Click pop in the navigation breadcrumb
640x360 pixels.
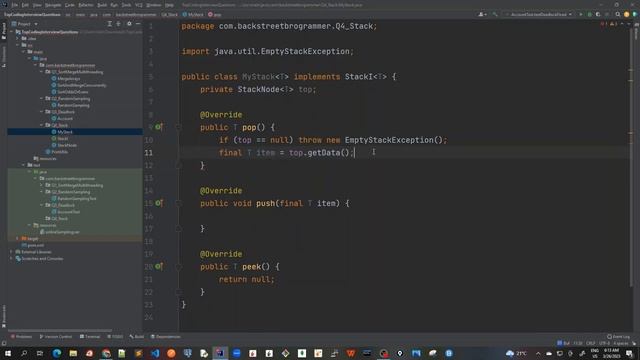tap(215, 14)
